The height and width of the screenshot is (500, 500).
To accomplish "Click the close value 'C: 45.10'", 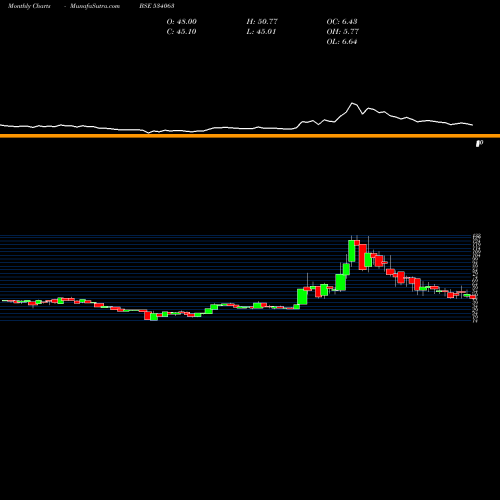I will click(181, 32).
